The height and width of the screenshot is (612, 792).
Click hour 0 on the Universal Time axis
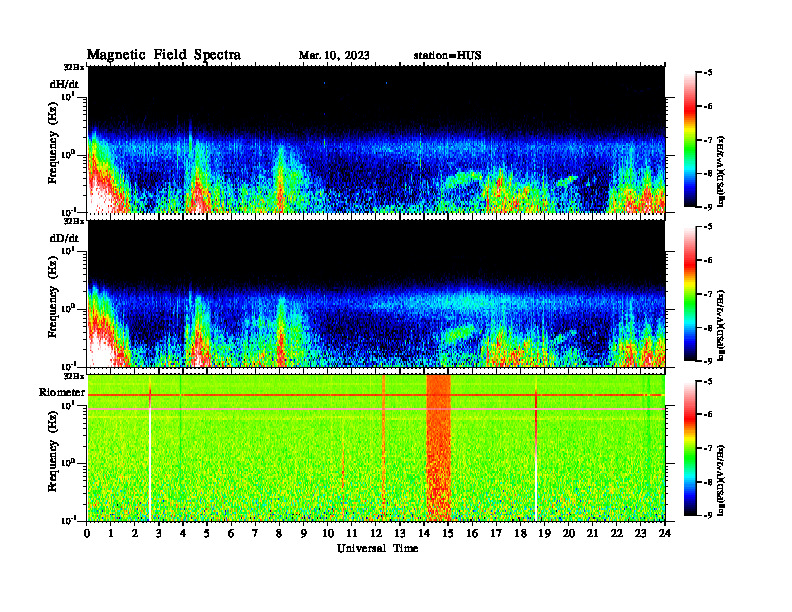87,534
